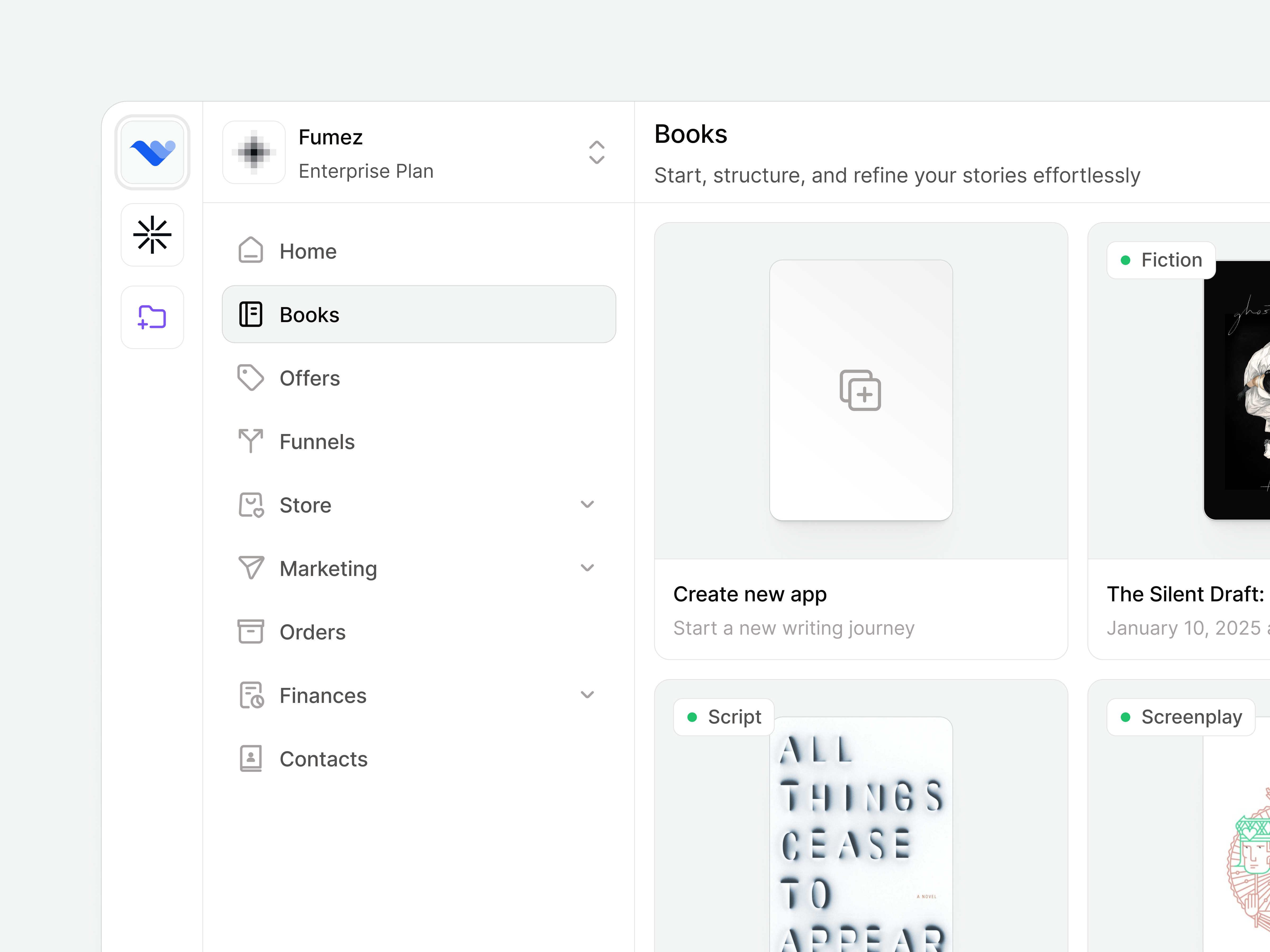The image size is (1270, 952).
Task: Toggle the Script category badge
Action: click(723, 717)
